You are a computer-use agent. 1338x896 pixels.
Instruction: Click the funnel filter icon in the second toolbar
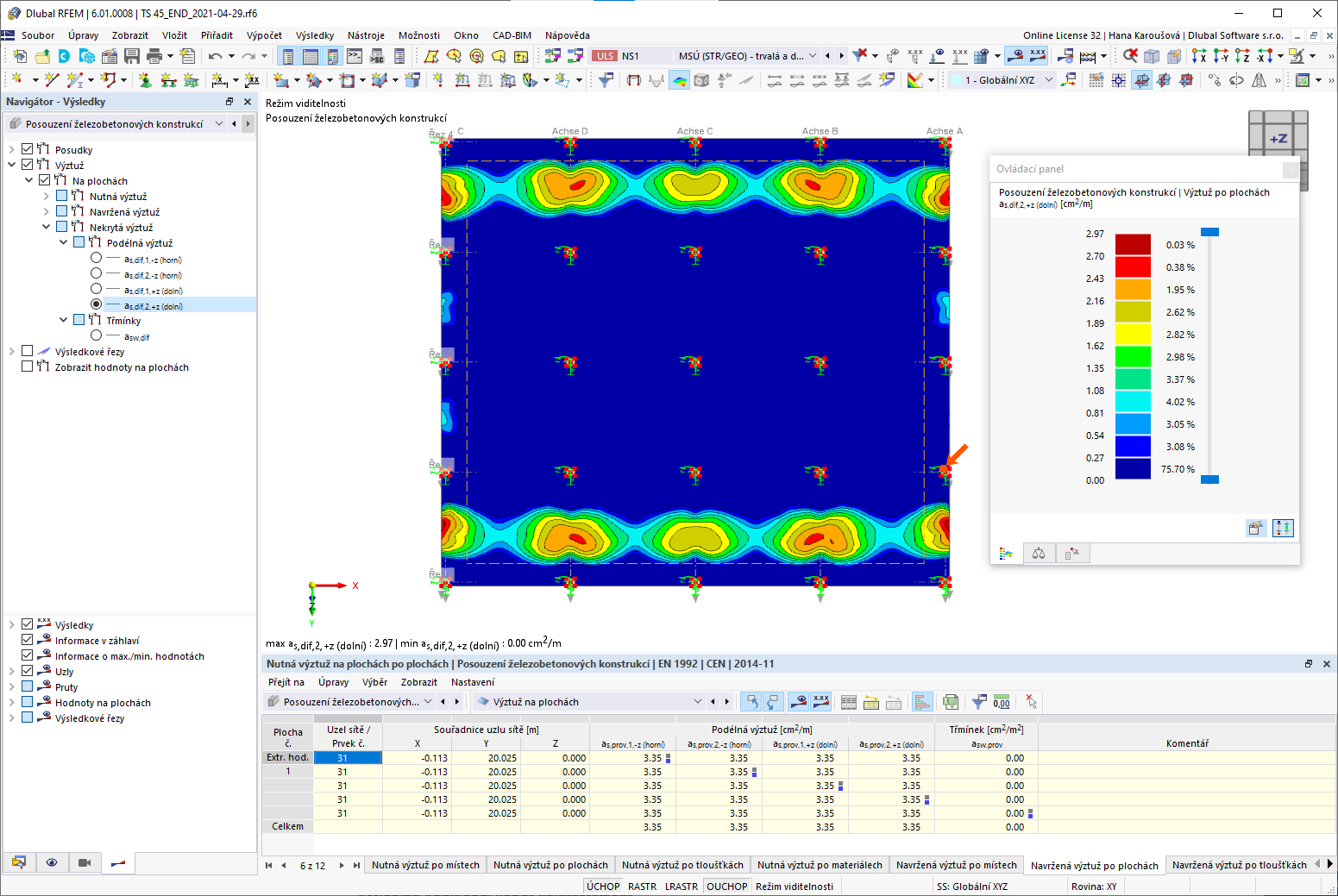coord(606,80)
